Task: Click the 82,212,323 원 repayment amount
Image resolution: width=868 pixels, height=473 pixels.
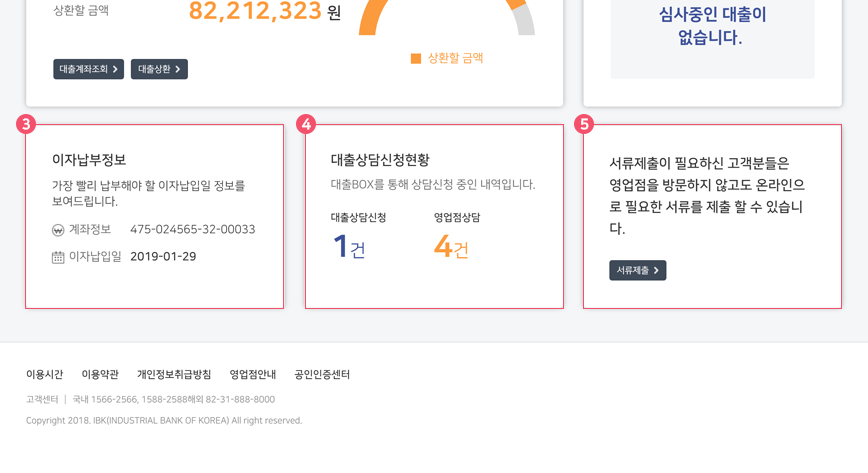Action: point(265,11)
